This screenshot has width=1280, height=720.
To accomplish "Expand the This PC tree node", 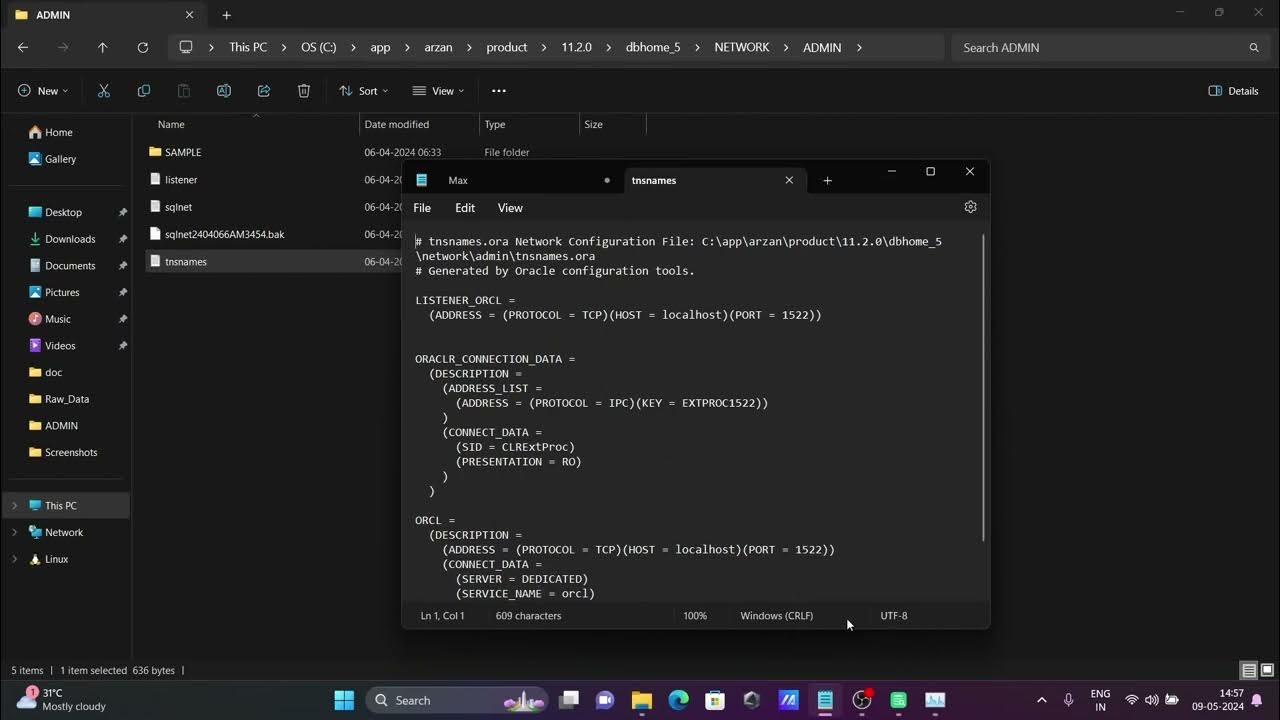I will (x=14, y=506).
